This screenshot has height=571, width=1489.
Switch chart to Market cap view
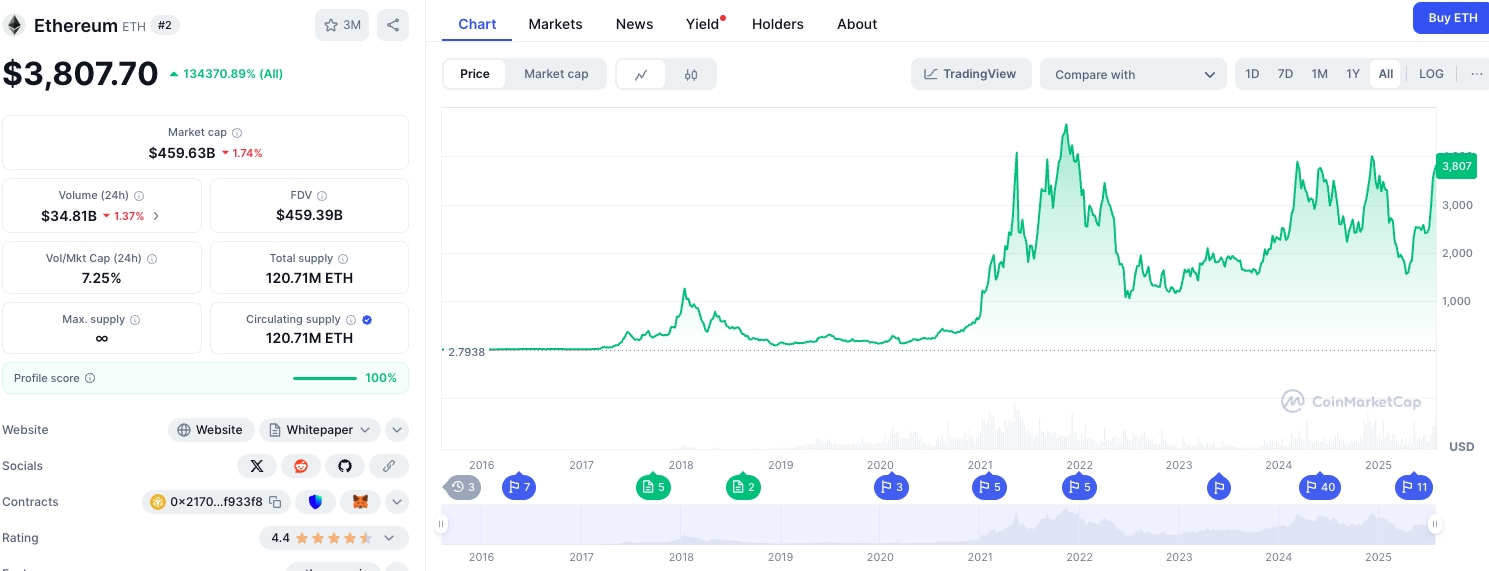click(556, 74)
